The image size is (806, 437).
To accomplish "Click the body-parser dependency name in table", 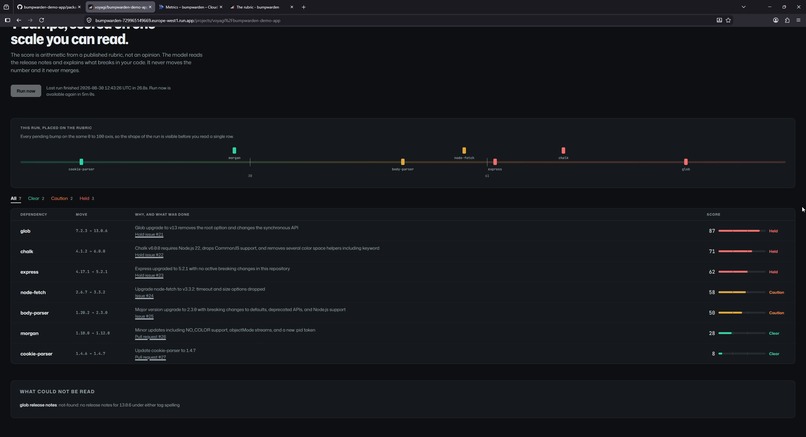I will pyautogui.click(x=34, y=313).
